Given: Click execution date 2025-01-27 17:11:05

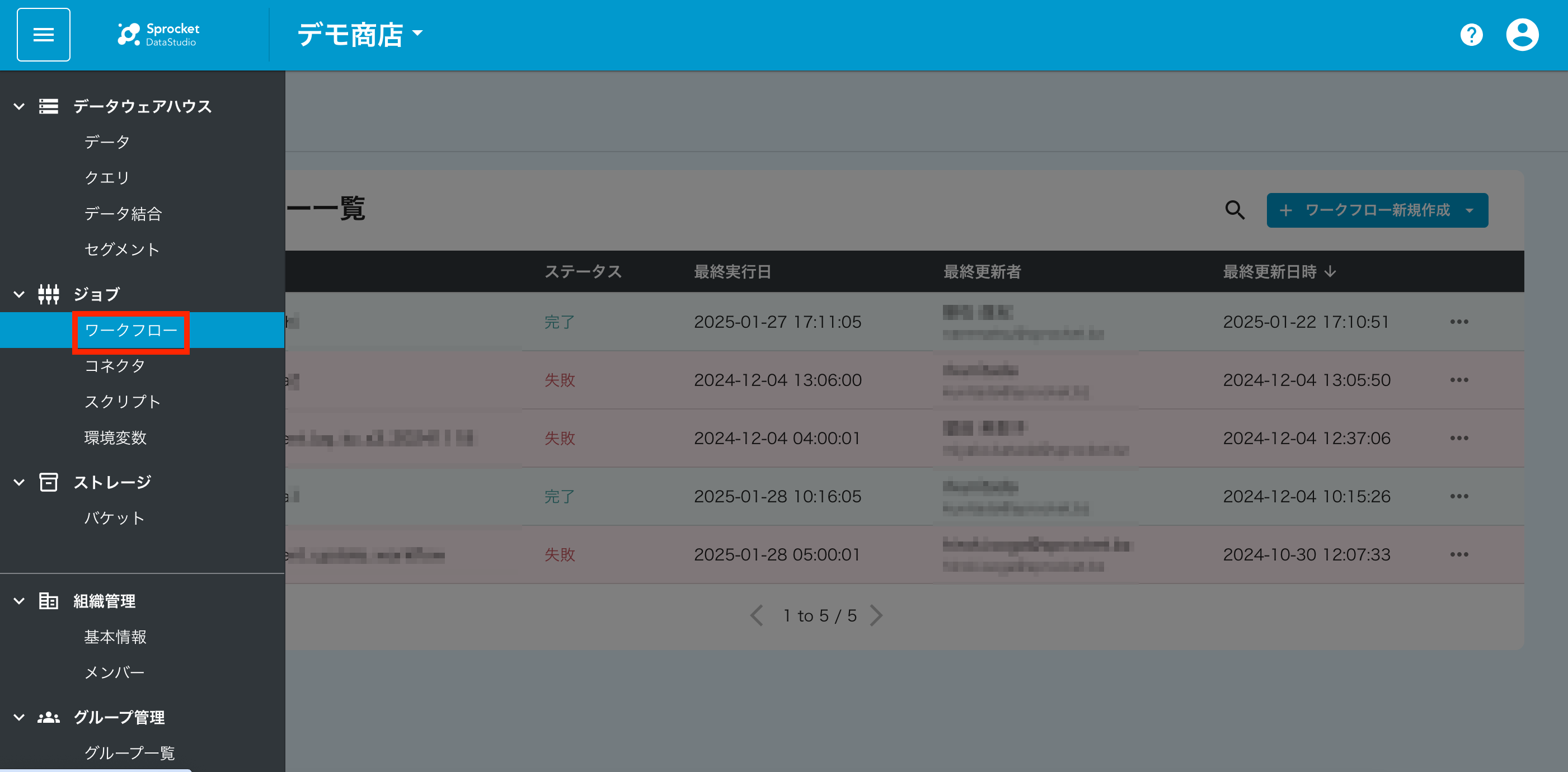Looking at the screenshot, I should click(777, 322).
